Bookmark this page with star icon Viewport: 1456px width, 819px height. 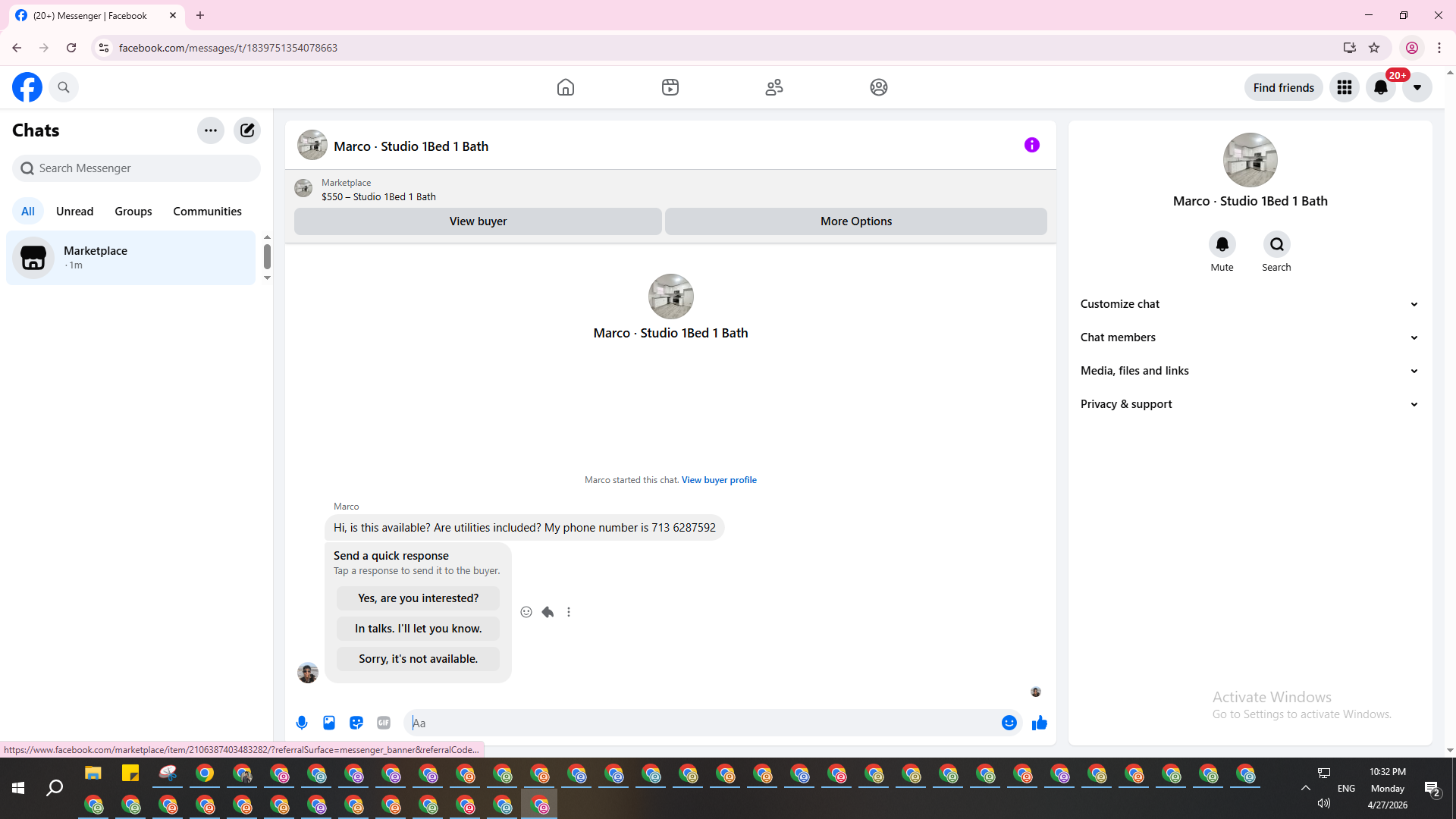coord(1374,48)
